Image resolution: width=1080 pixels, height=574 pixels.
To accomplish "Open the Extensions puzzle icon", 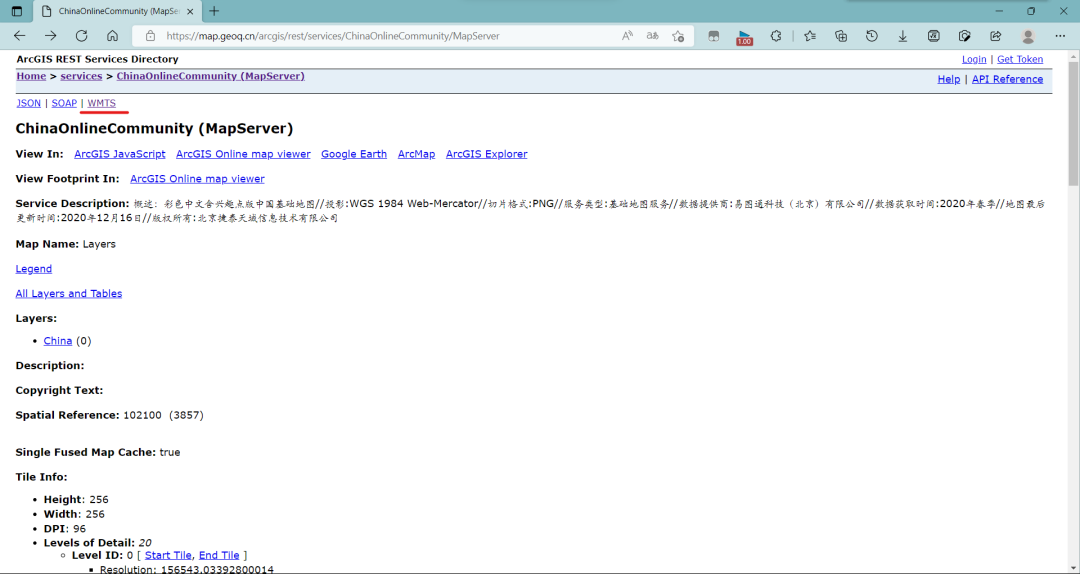I will [x=776, y=36].
